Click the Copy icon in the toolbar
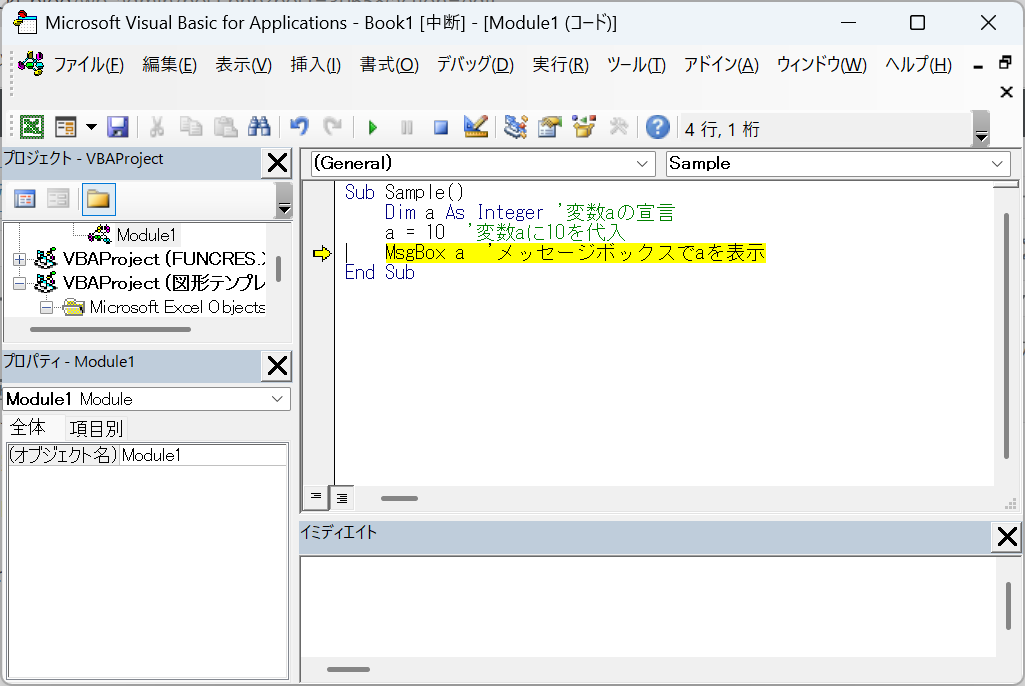Image resolution: width=1025 pixels, height=686 pixels. click(191, 127)
